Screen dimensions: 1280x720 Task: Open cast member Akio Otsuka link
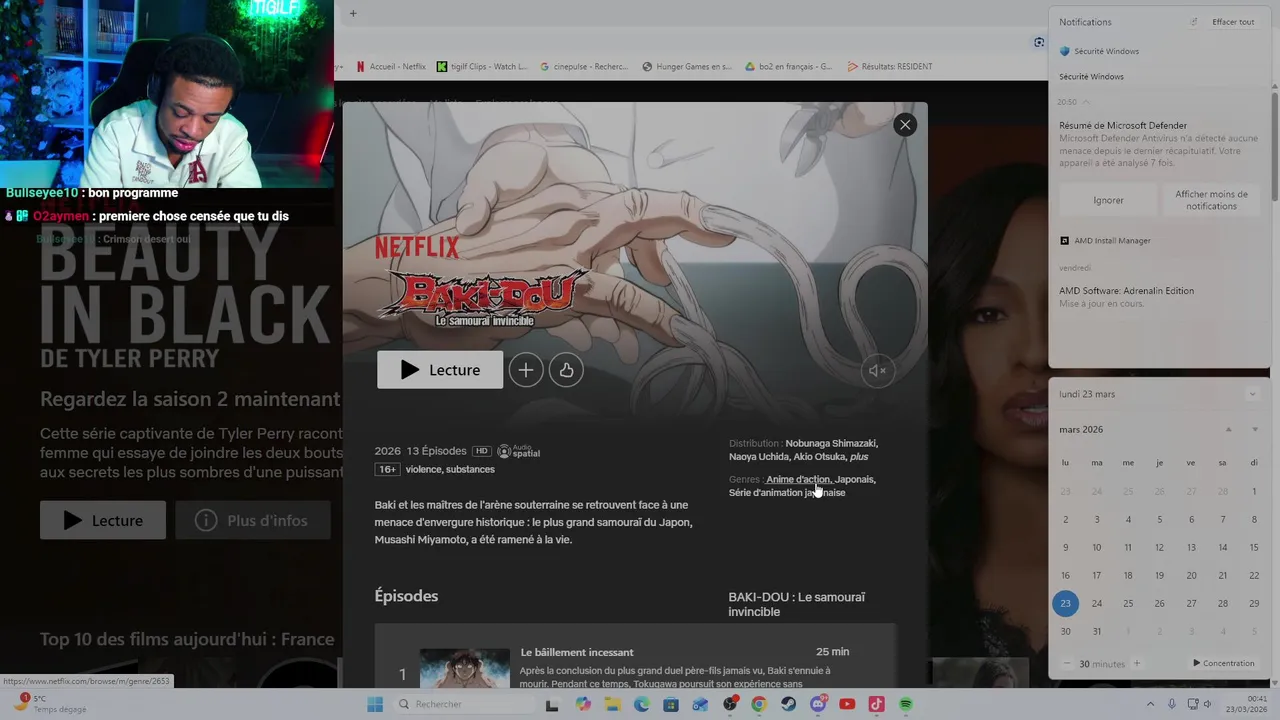click(x=820, y=456)
